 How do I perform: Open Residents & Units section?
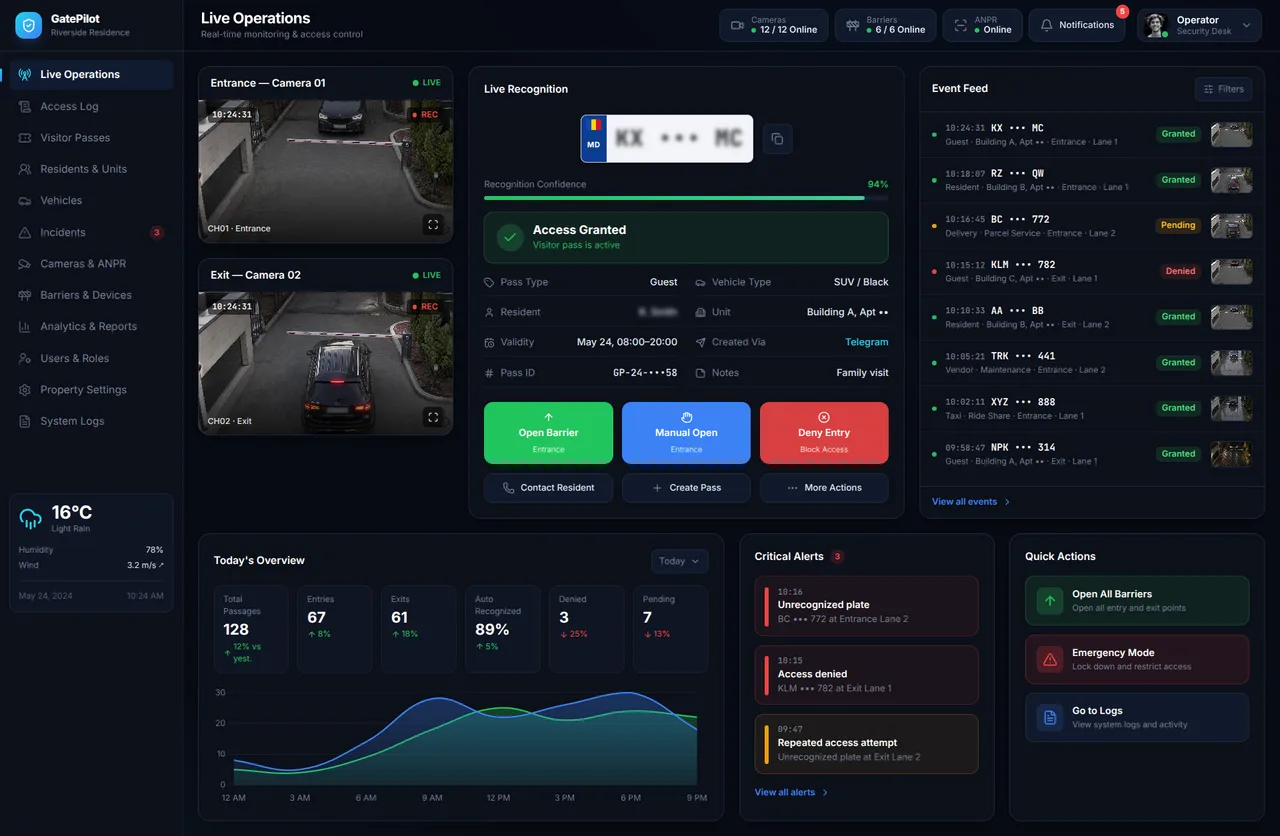(91, 169)
